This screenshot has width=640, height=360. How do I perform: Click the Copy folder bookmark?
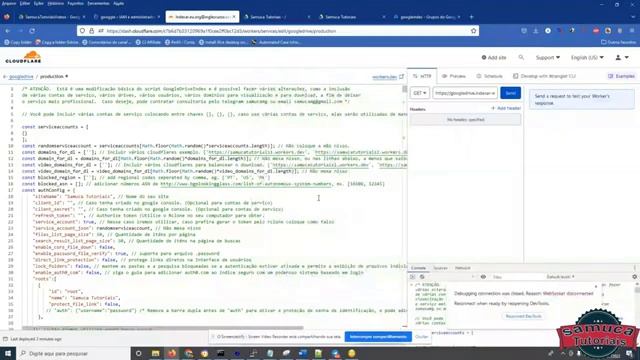tap(18, 42)
